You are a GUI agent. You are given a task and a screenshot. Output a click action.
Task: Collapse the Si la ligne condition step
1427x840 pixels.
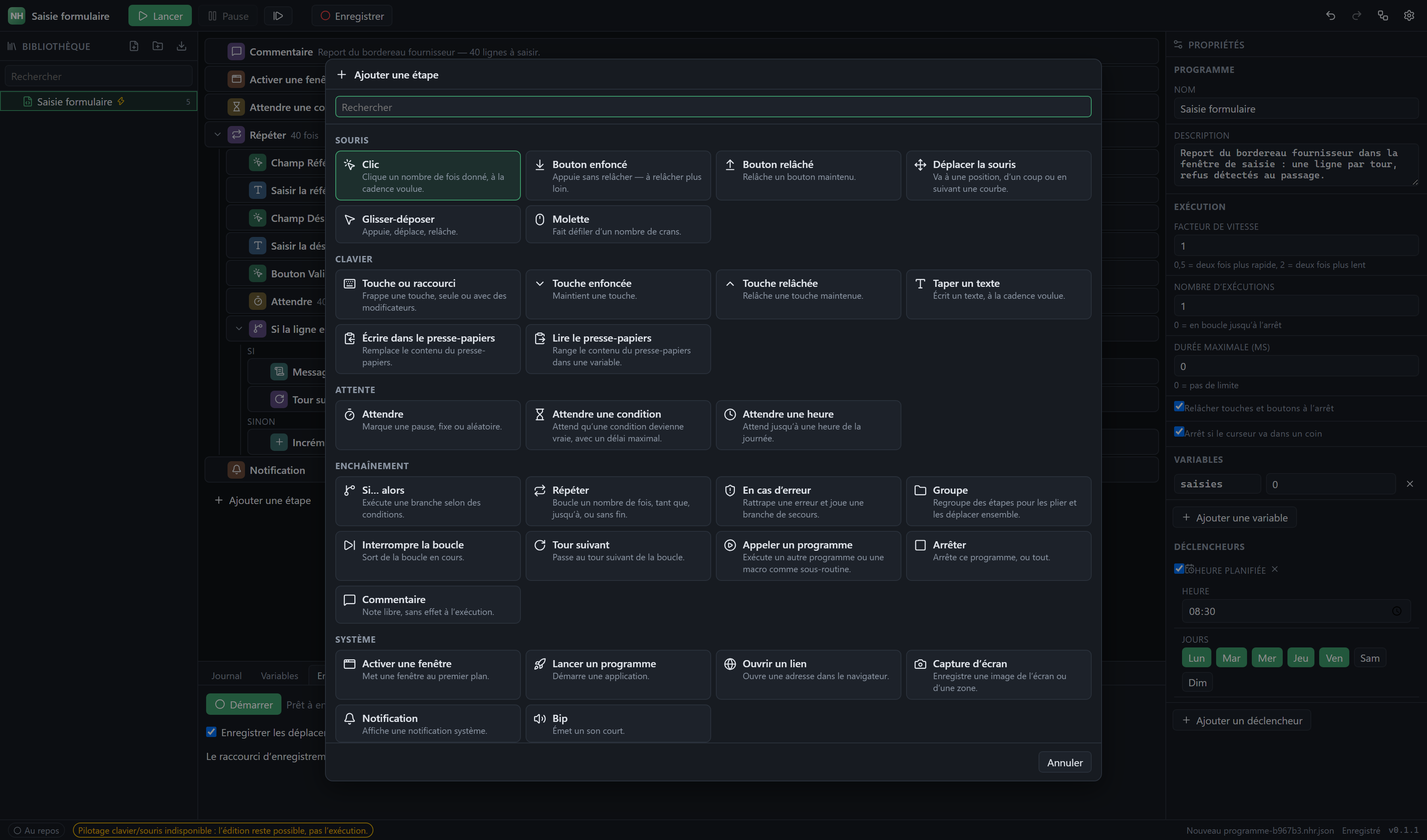point(239,329)
